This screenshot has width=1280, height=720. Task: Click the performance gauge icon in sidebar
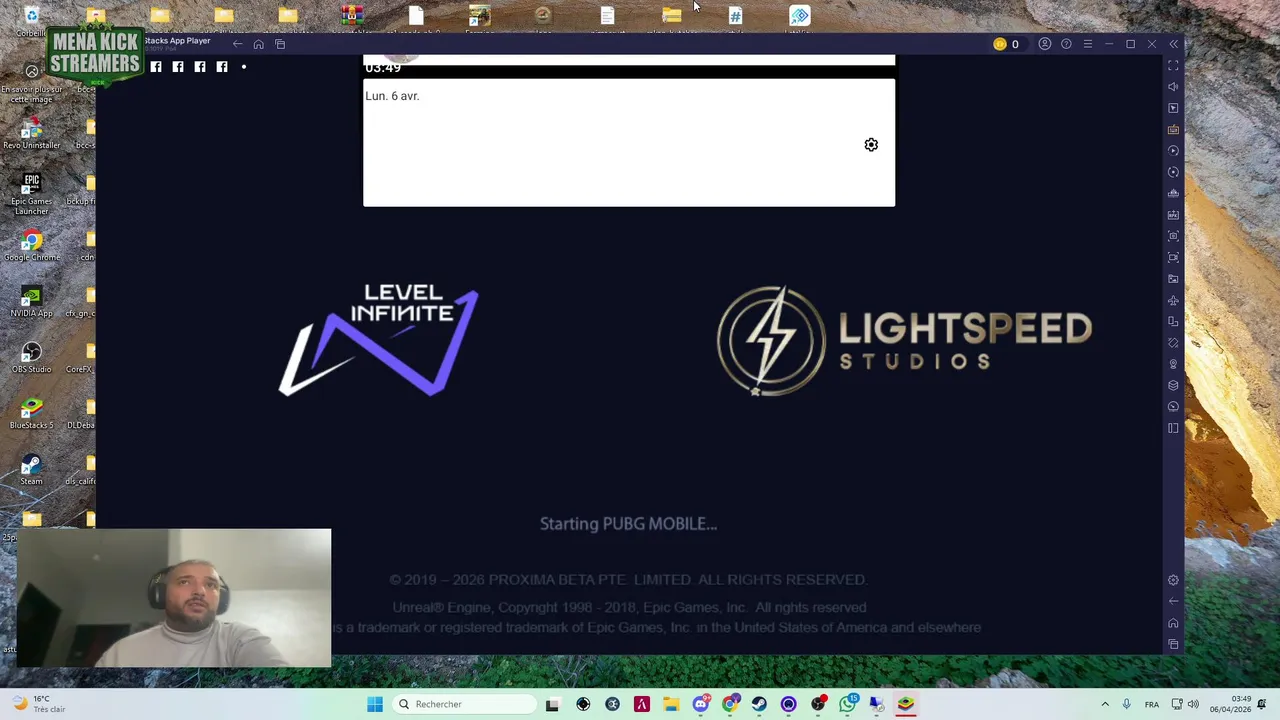click(x=1173, y=406)
